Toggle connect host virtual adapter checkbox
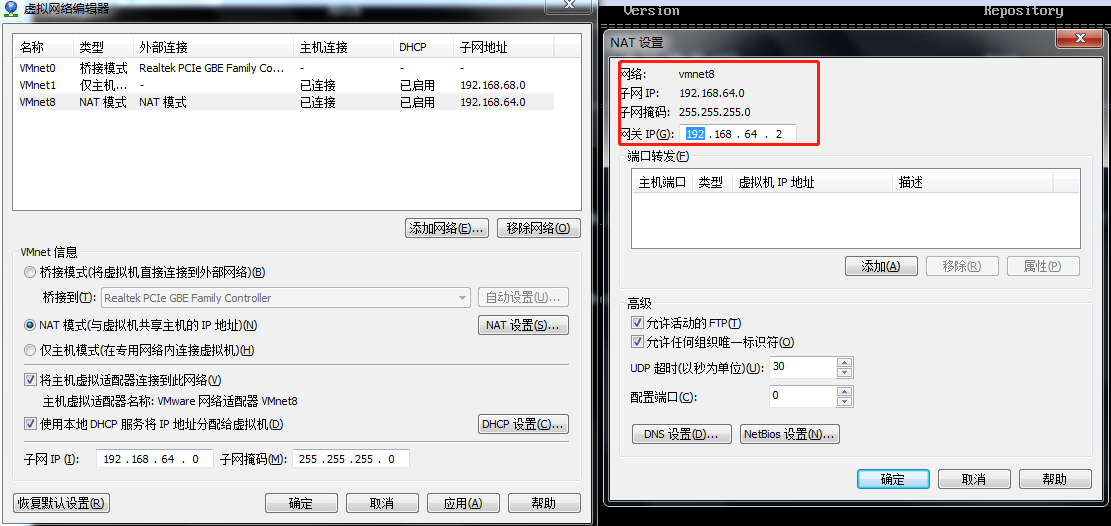 click(x=30, y=379)
